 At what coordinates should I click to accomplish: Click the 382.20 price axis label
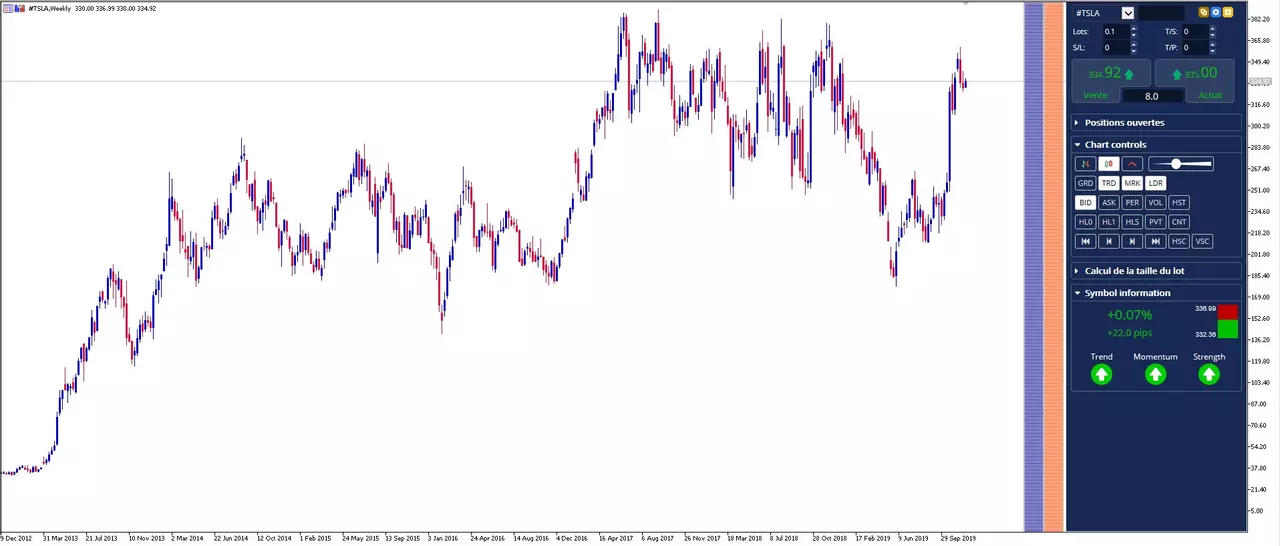[1259, 19]
